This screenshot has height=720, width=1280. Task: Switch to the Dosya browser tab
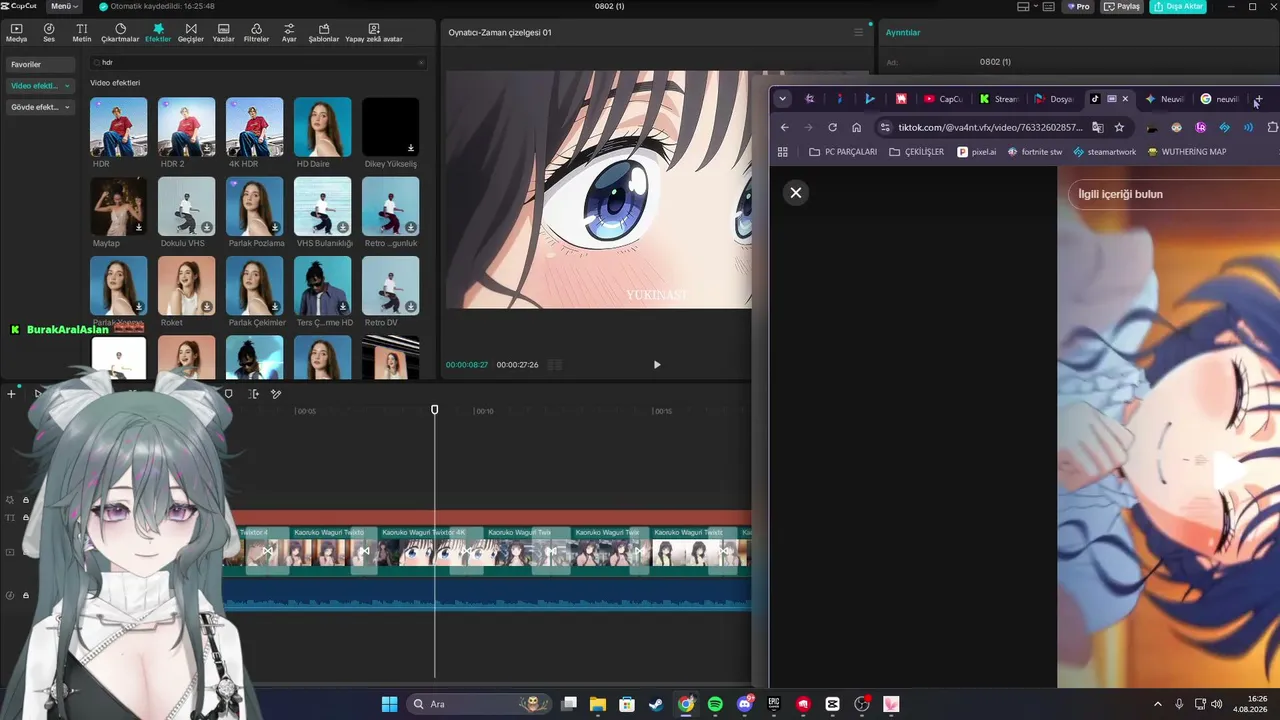(x=1053, y=99)
